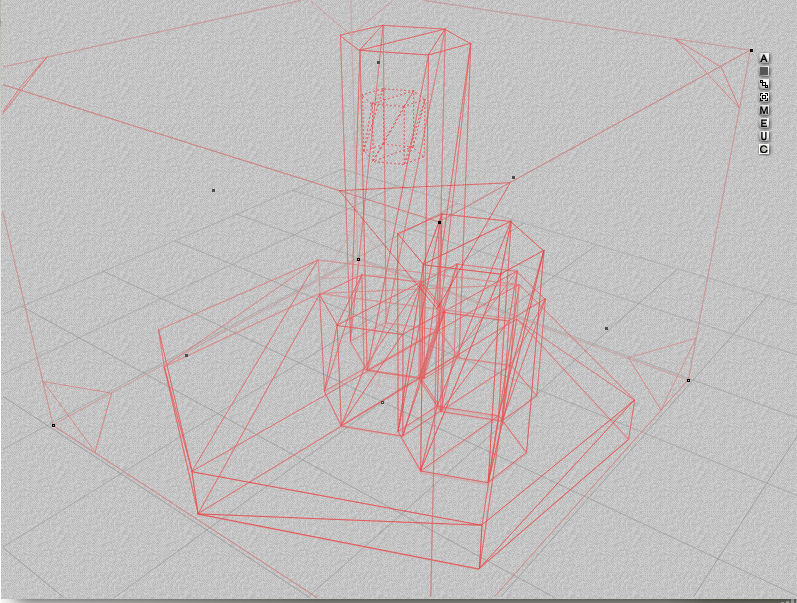Click the target tracking icon
The width and height of the screenshot is (797, 603).
click(763, 97)
